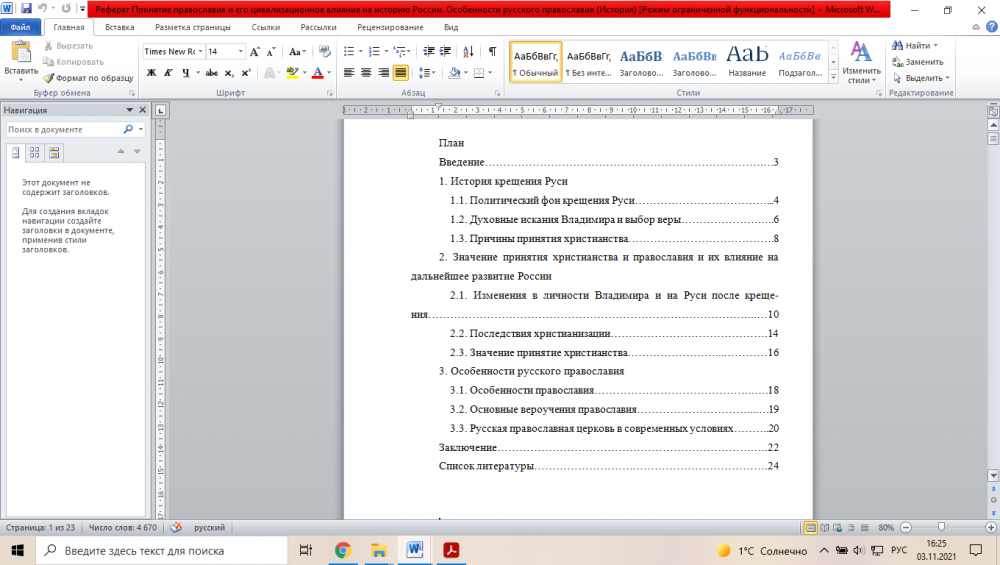Center-align the paragraph text
This screenshot has width=1000, height=565.
click(x=366, y=73)
